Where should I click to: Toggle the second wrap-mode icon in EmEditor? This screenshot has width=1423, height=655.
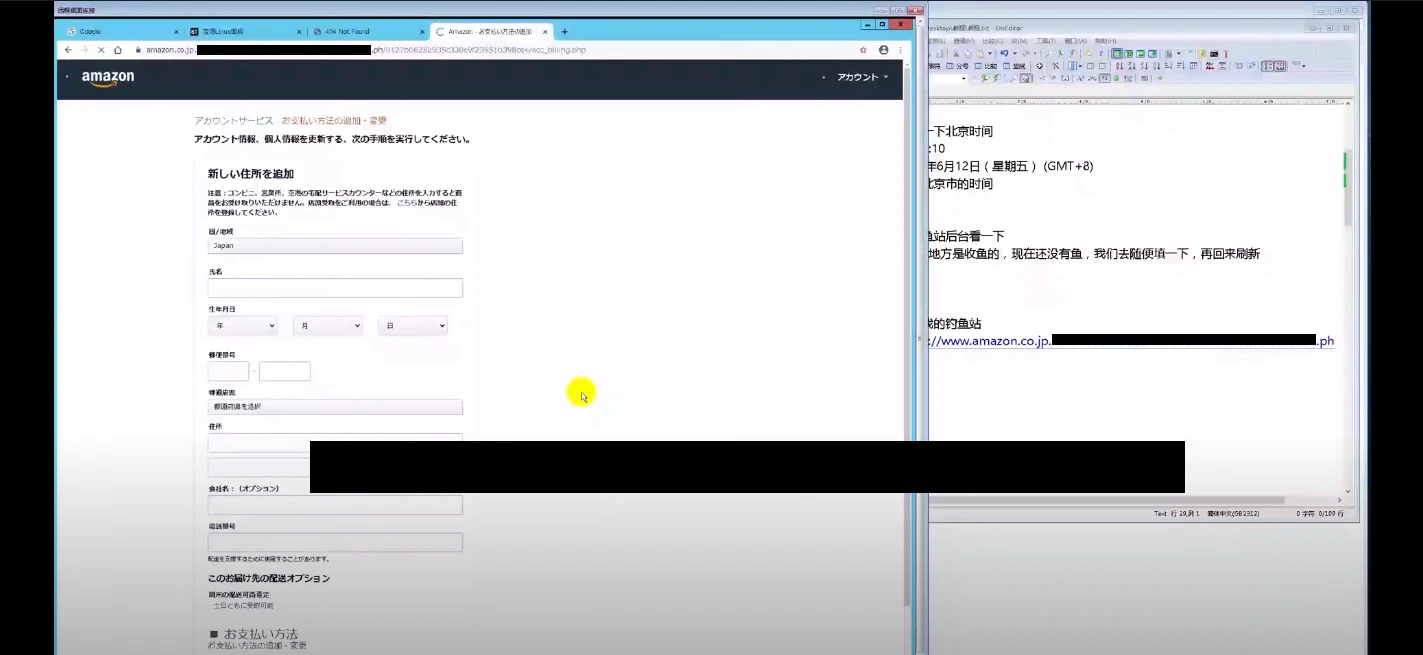pos(1128,53)
